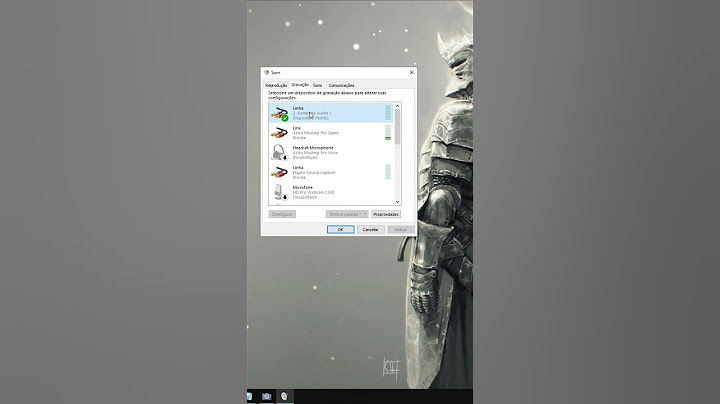Click the Definir padrão button
Screen dimensions: 720x404
tap(344, 214)
